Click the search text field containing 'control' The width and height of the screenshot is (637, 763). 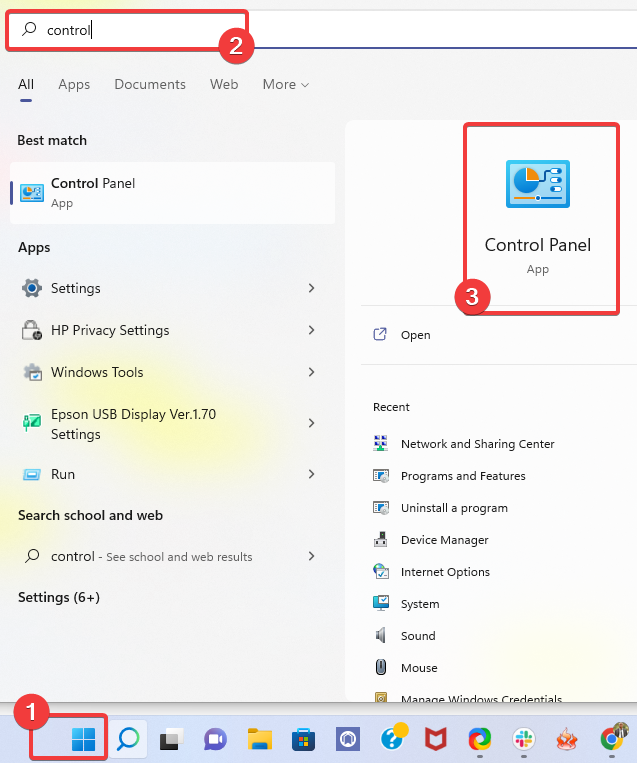(x=127, y=30)
